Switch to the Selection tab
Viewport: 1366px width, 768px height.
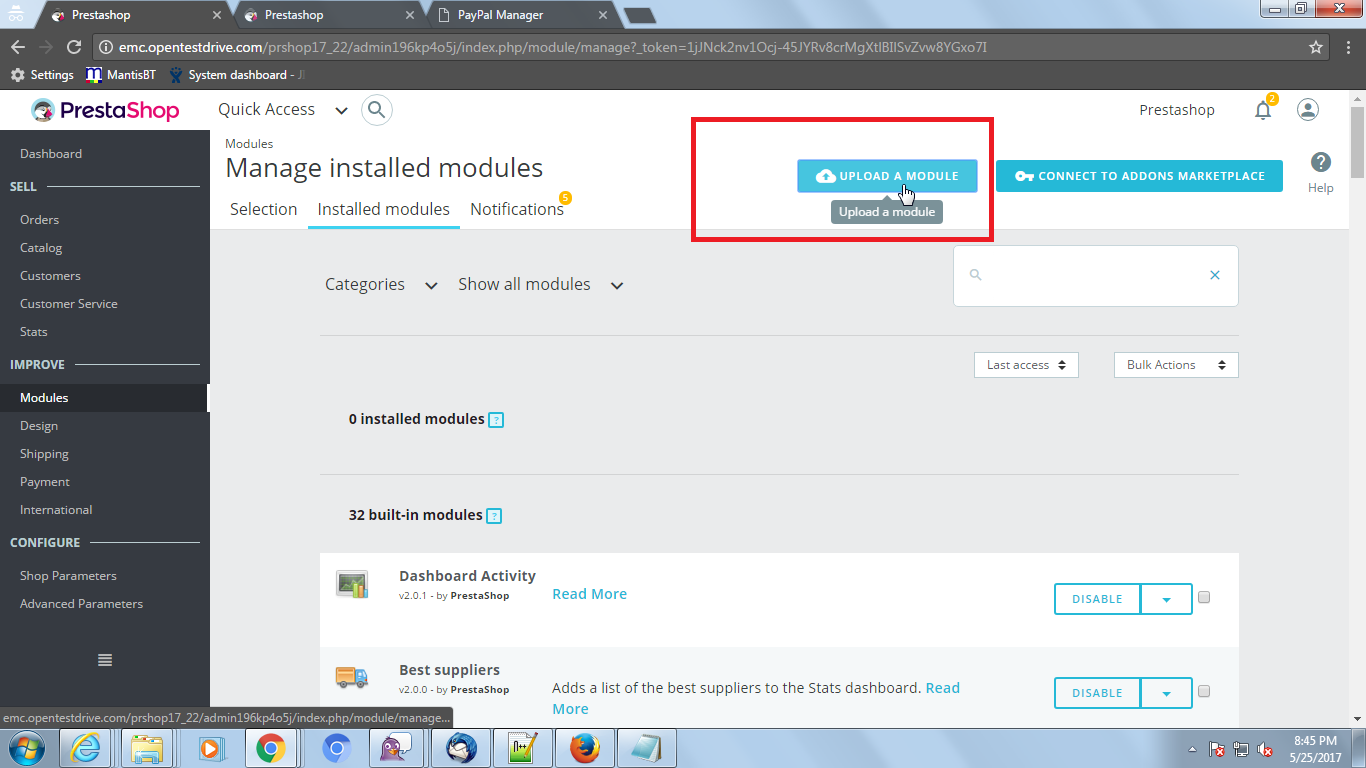coord(264,209)
